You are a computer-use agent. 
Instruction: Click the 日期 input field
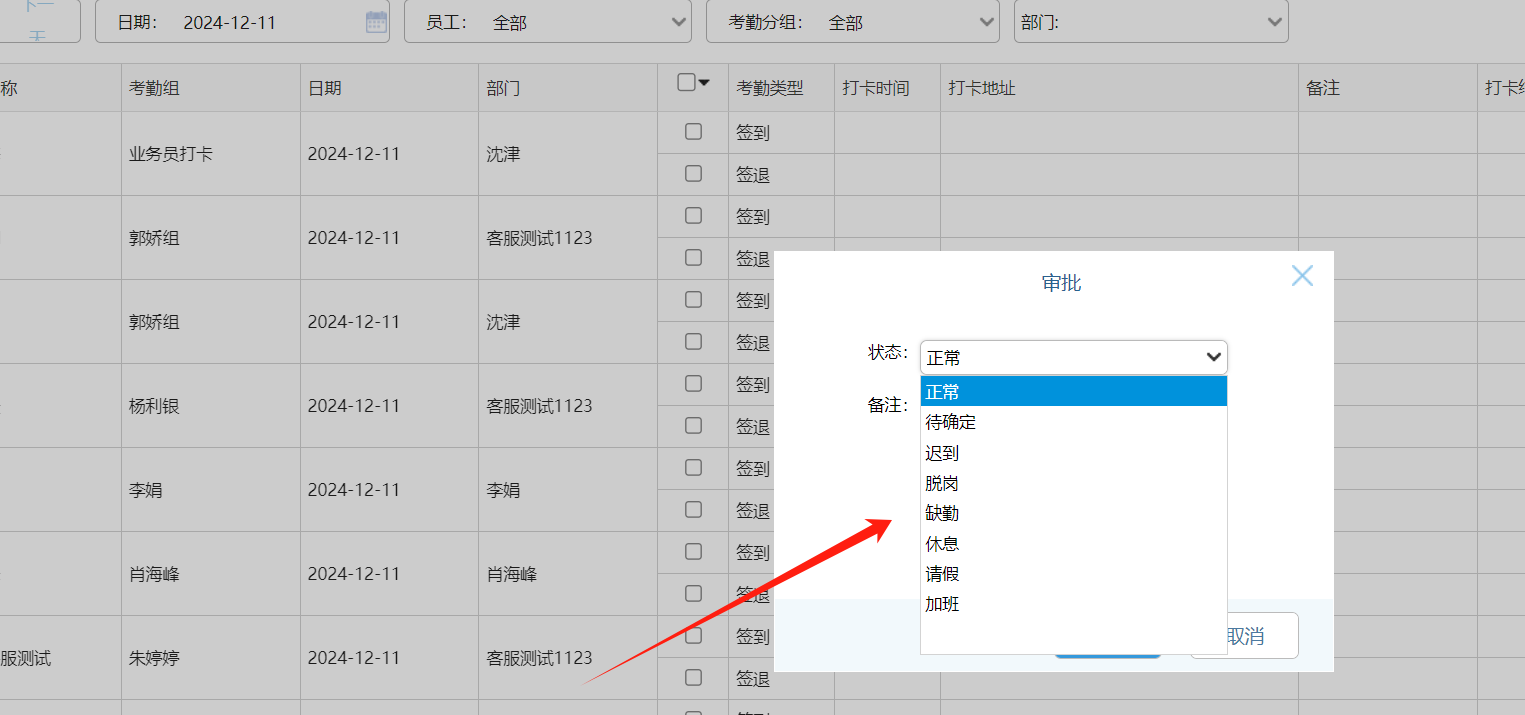click(x=265, y=22)
